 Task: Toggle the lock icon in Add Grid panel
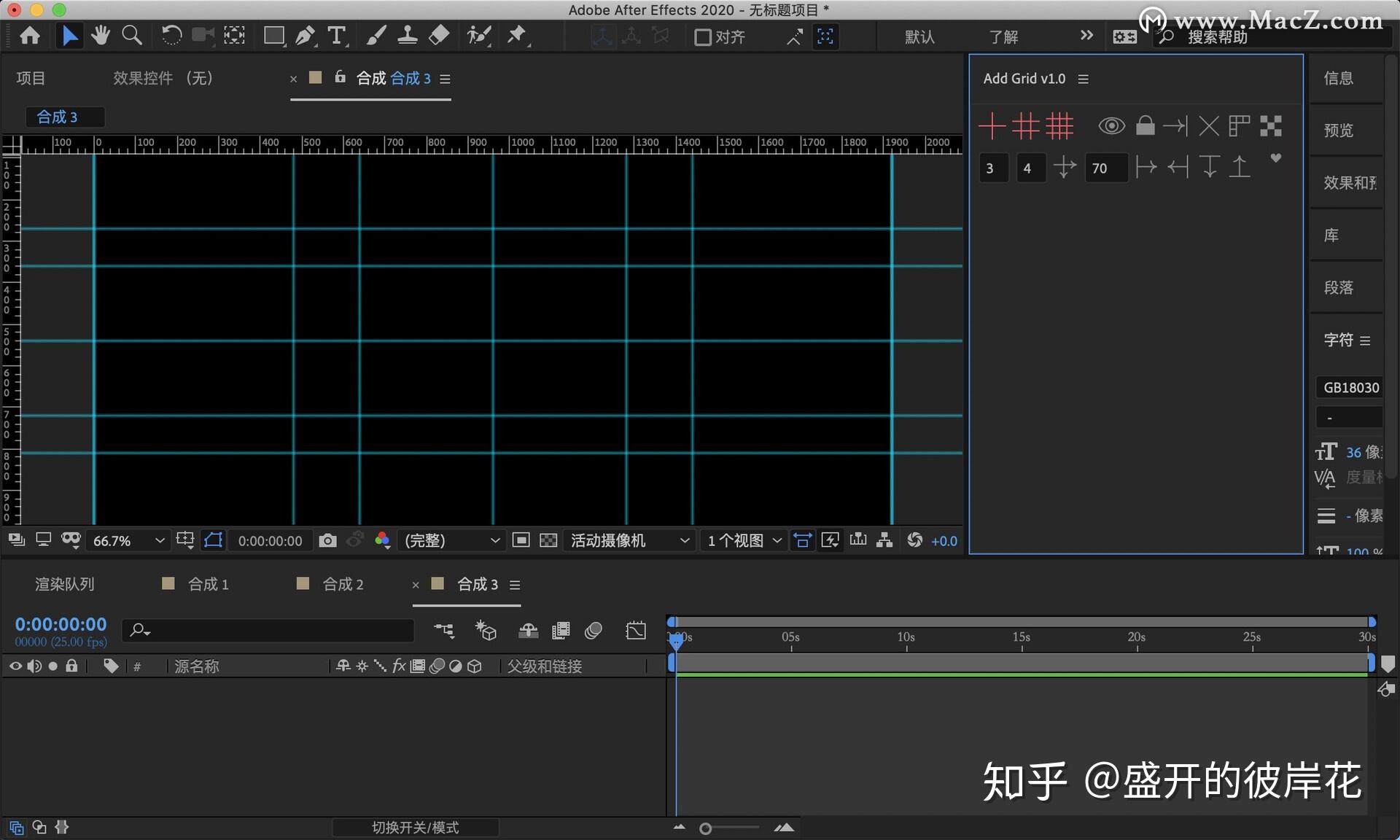[x=1145, y=125]
